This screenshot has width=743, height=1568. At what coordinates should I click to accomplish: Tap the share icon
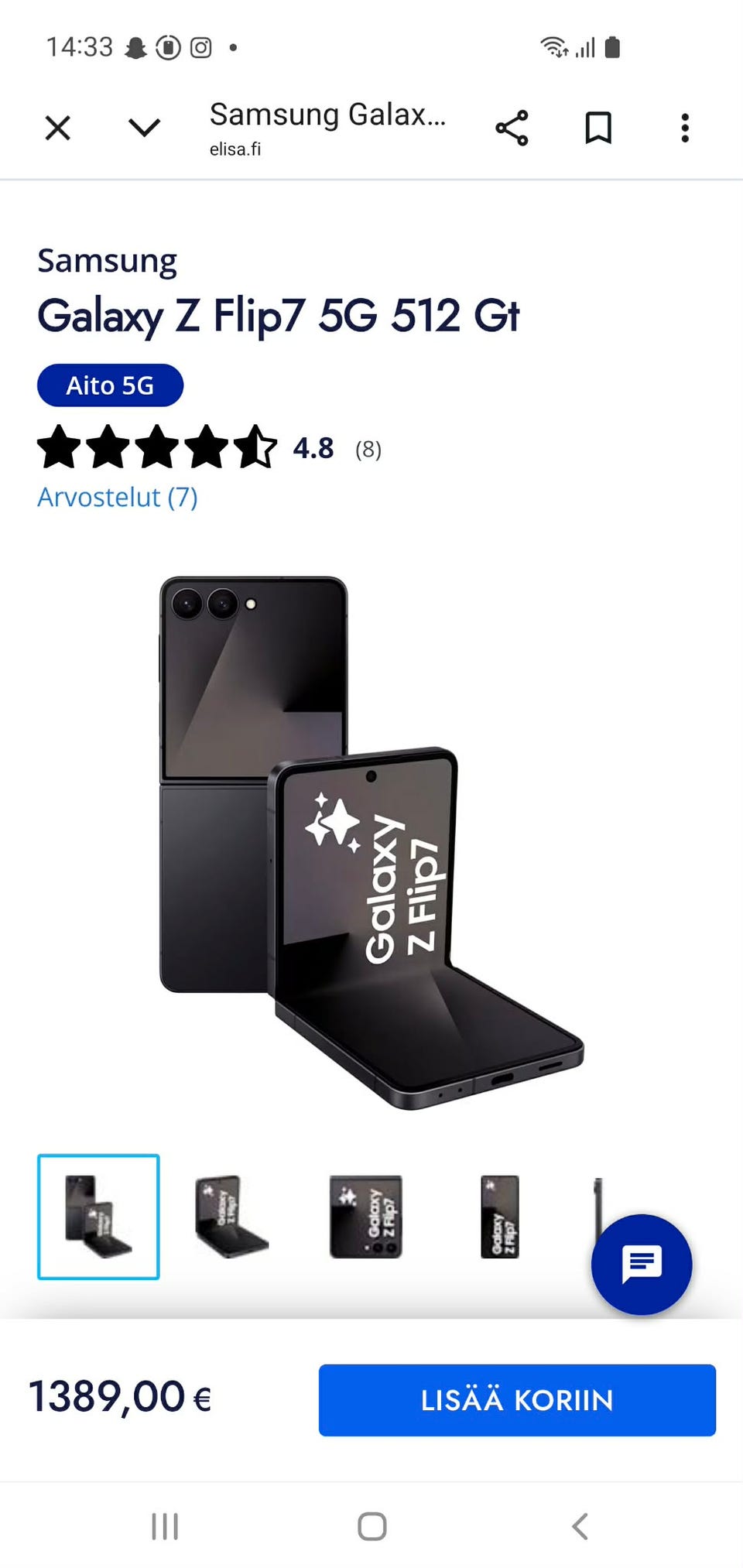512,128
